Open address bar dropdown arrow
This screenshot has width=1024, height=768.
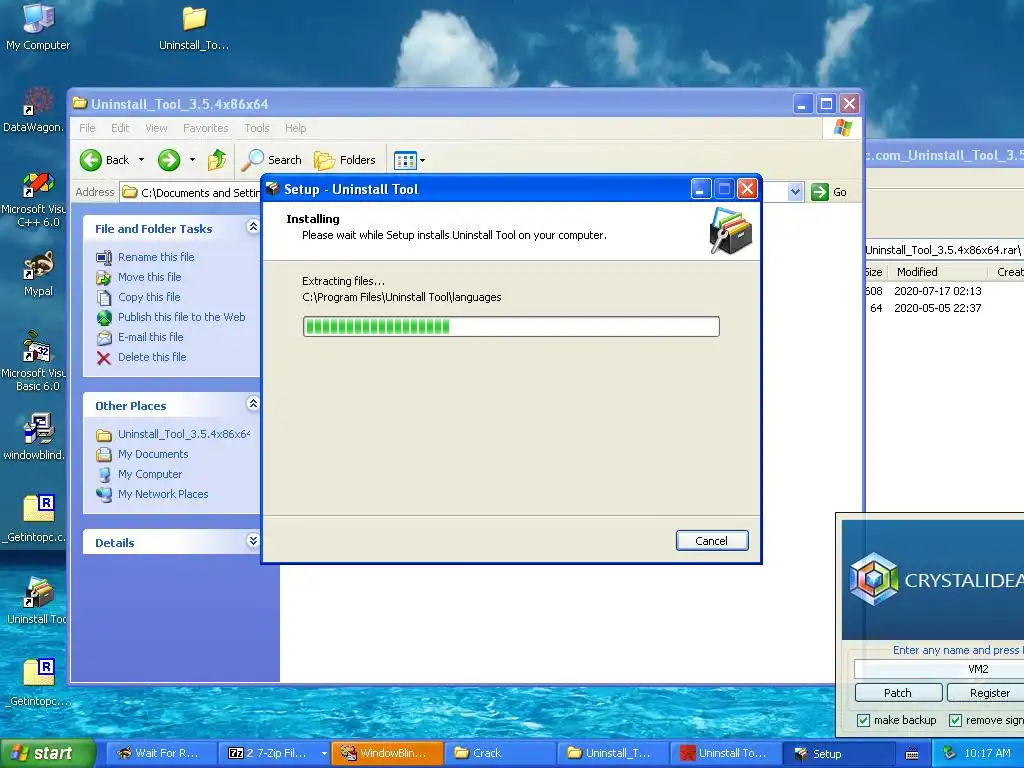[x=795, y=192]
